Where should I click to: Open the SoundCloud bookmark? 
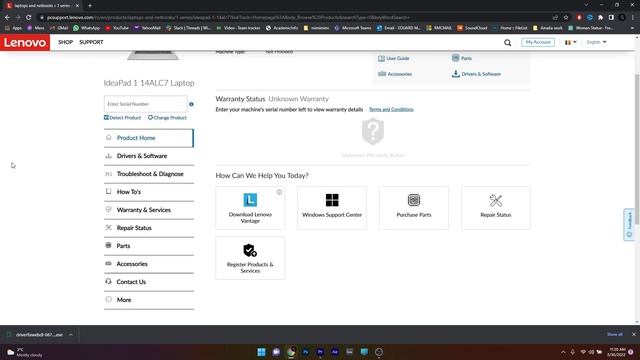472,28
